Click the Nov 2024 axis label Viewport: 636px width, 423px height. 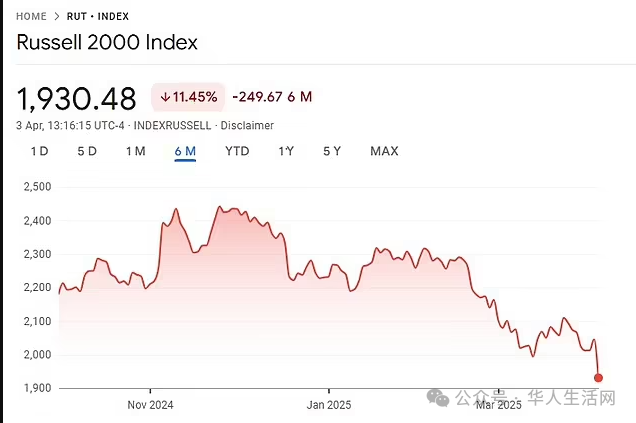(150, 405)
